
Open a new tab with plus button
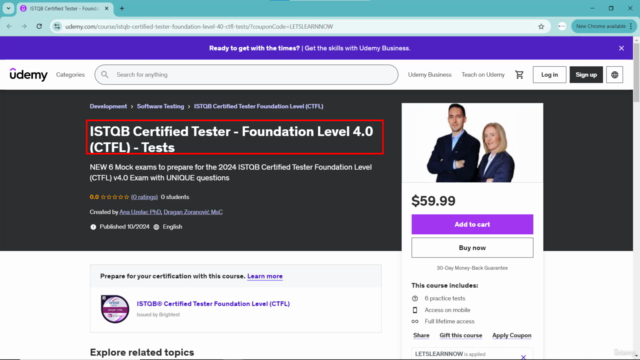(x=122, y=8)
